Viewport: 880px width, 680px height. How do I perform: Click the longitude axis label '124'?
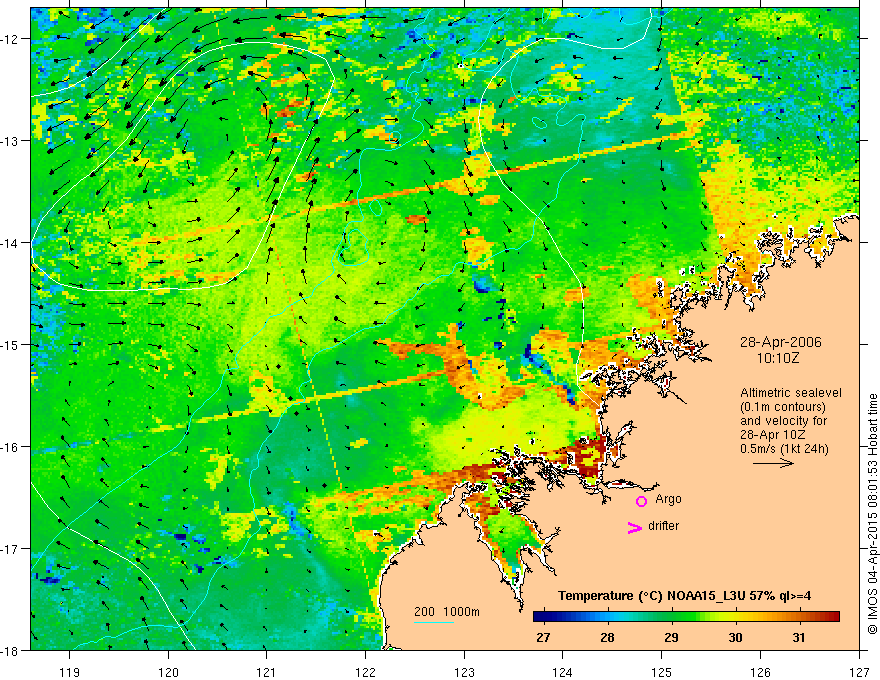562,672
